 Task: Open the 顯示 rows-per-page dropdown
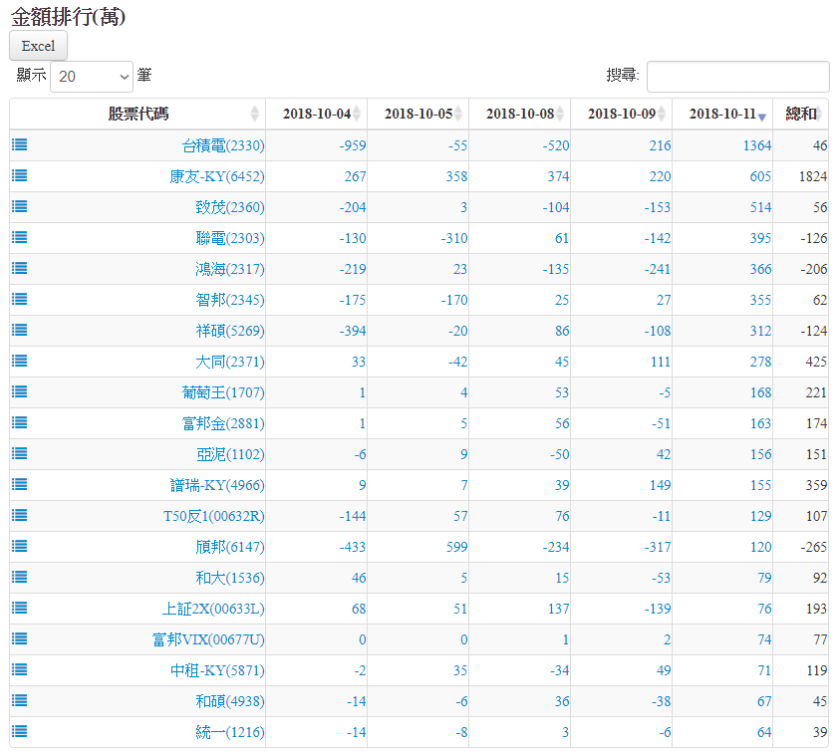[x=91, y=76]
